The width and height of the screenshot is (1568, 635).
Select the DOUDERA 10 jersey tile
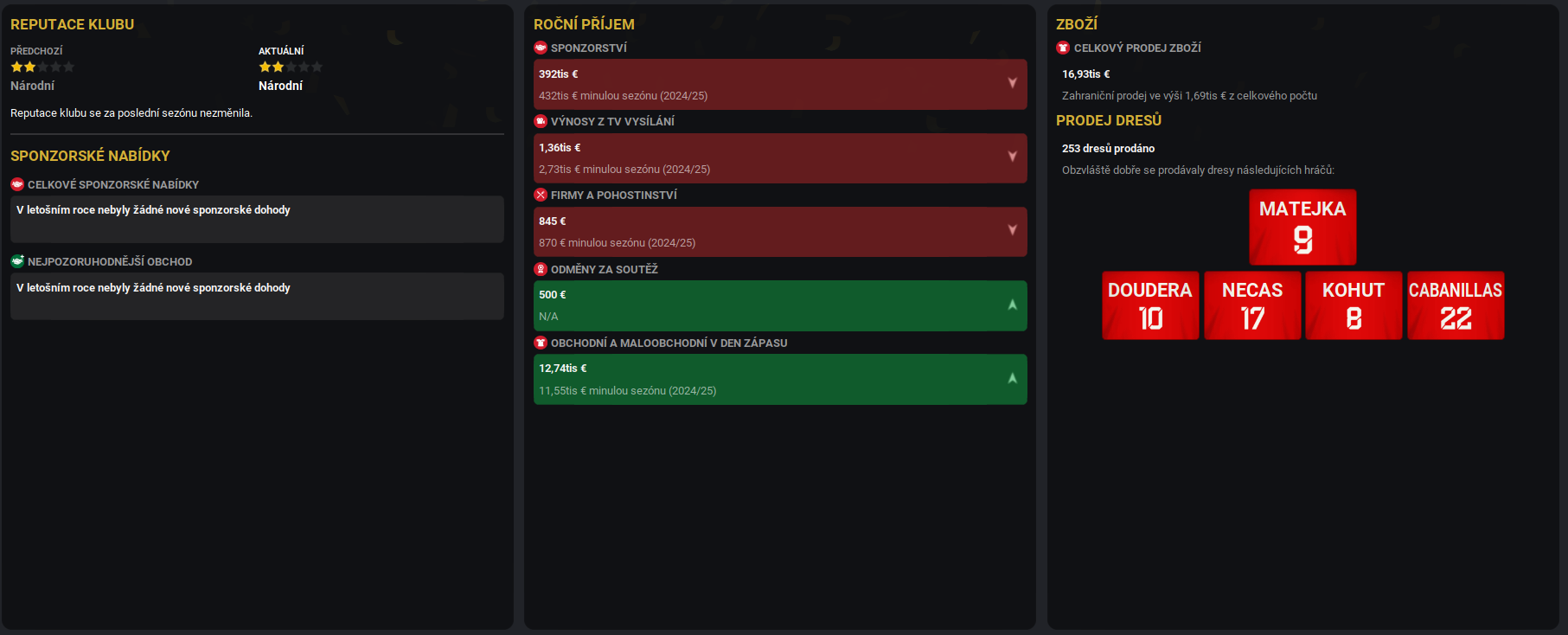[x=1150, y=305]
